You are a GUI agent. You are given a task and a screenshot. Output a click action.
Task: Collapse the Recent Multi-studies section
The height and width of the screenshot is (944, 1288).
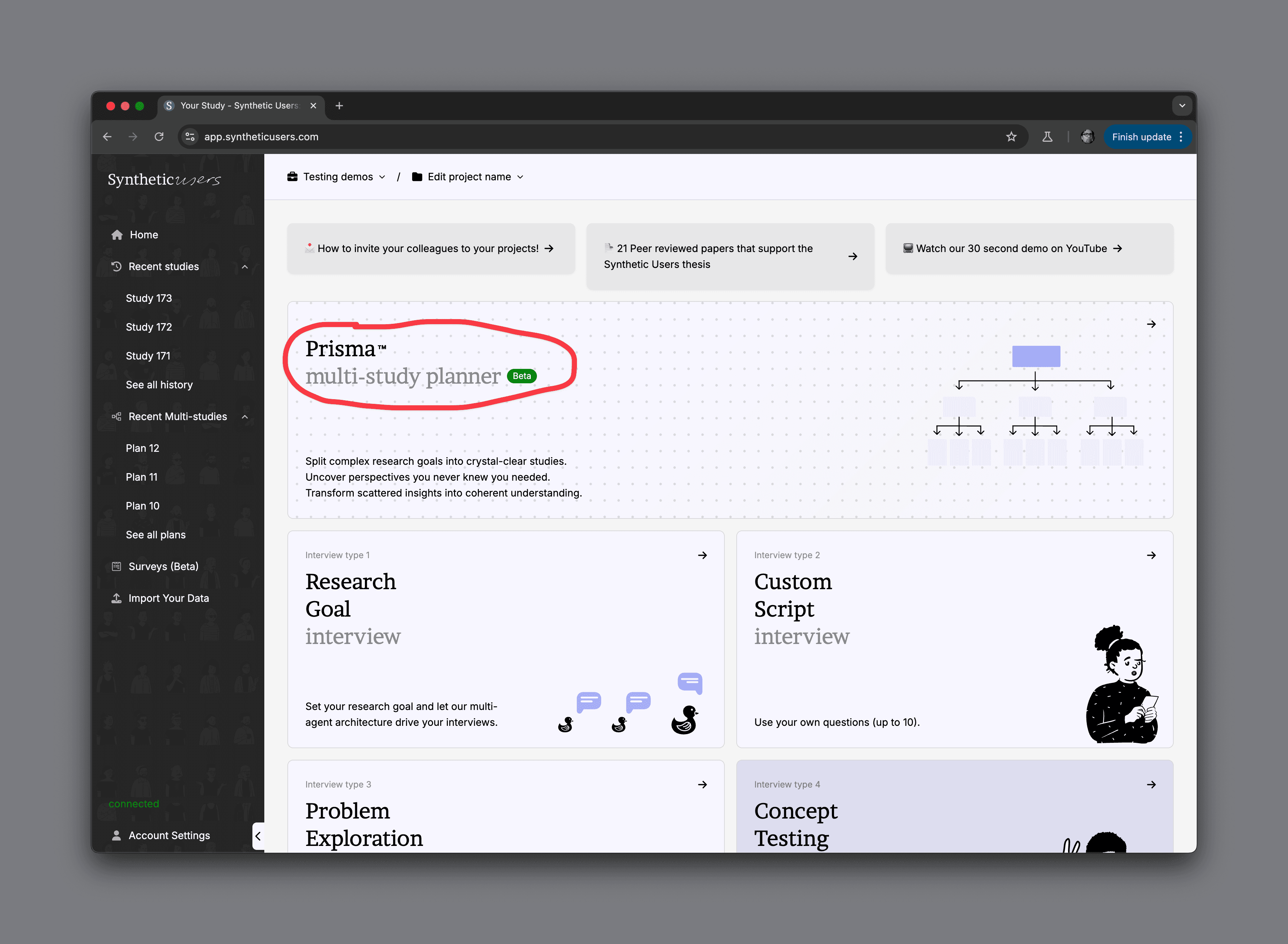click(x=245, y=416)
